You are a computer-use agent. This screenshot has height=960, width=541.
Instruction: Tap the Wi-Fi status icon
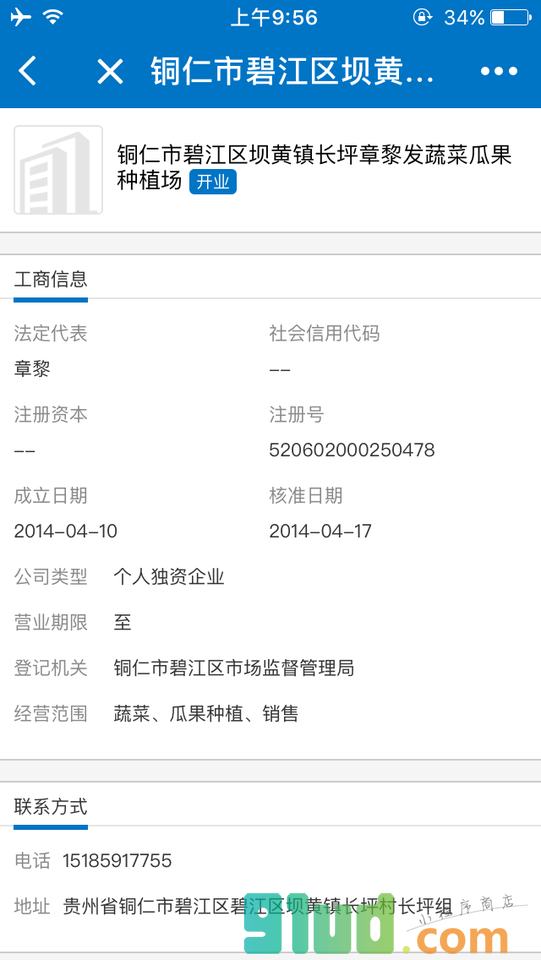[x=53, y=17]
